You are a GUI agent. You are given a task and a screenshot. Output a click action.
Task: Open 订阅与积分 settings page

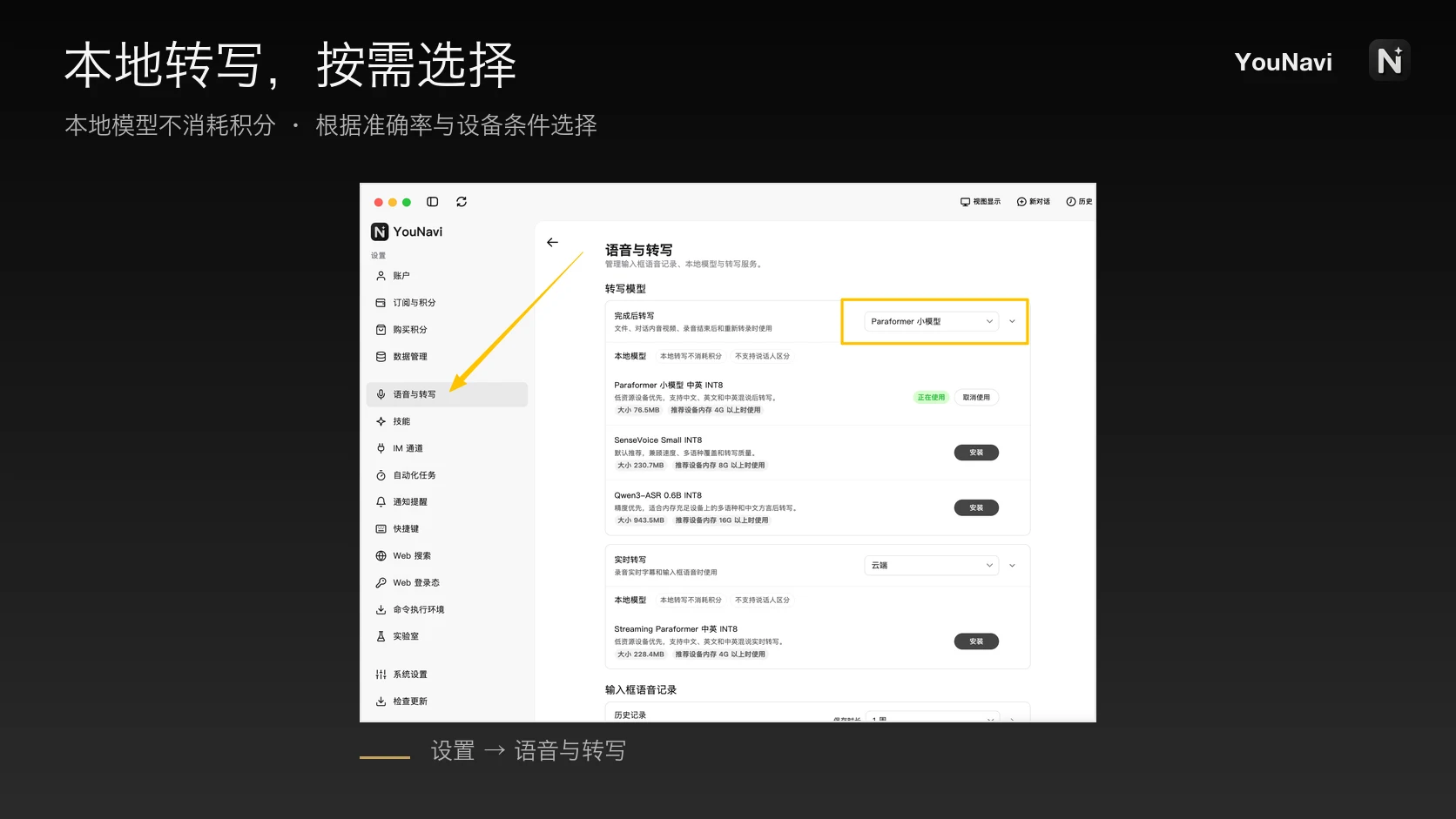click(x=447, y=303)
